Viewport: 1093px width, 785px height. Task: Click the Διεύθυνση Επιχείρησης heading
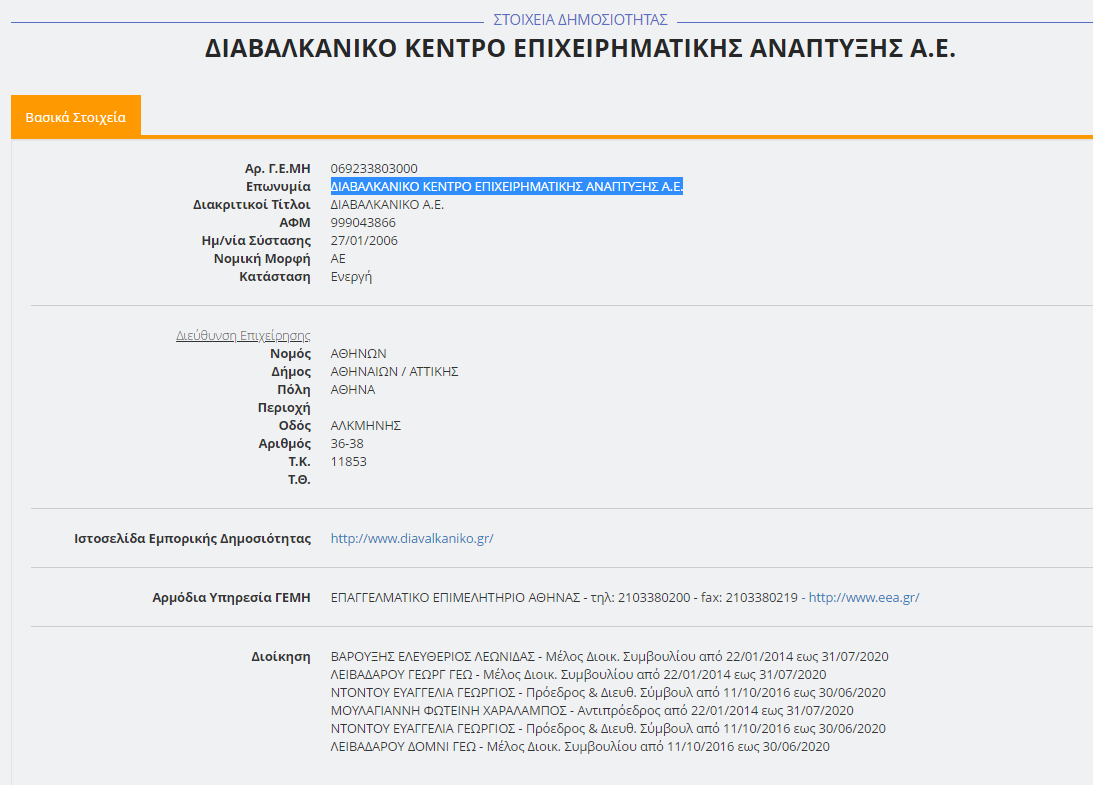pyautogui.click(x=243, y=335)
